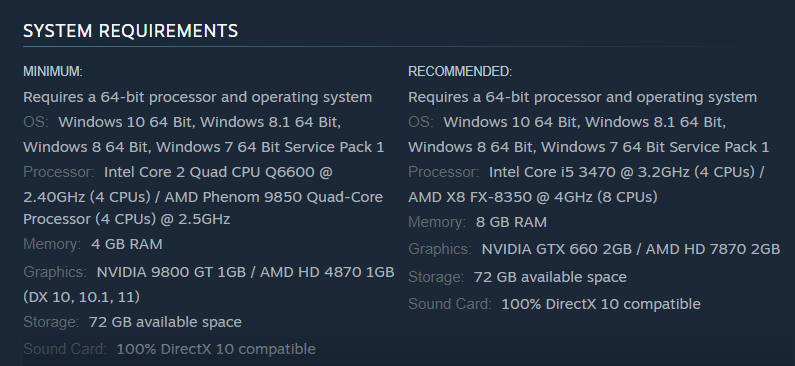This screenshot has width=795, height=366.
Task: Click AMD Phenom 9850 Quad-Core text
Action: click(x=274, y=197)
